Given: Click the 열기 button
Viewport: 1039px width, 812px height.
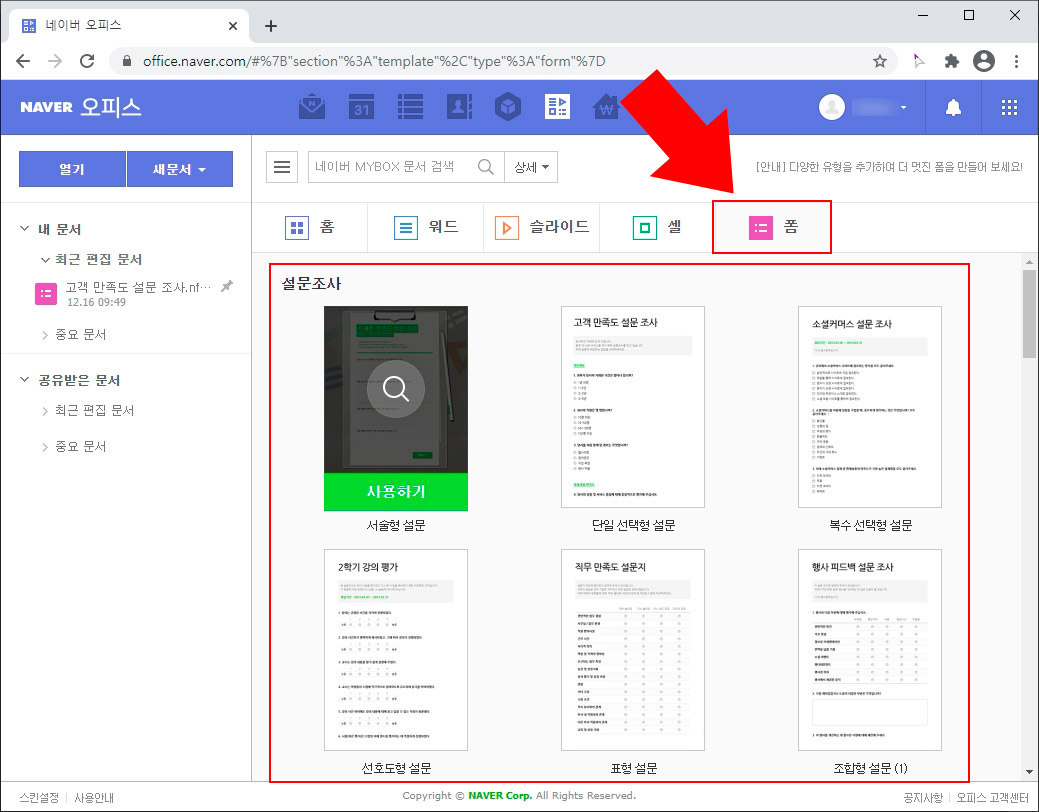Looking at the screenshot, I should pyautogui.click(x=71, y=169).
